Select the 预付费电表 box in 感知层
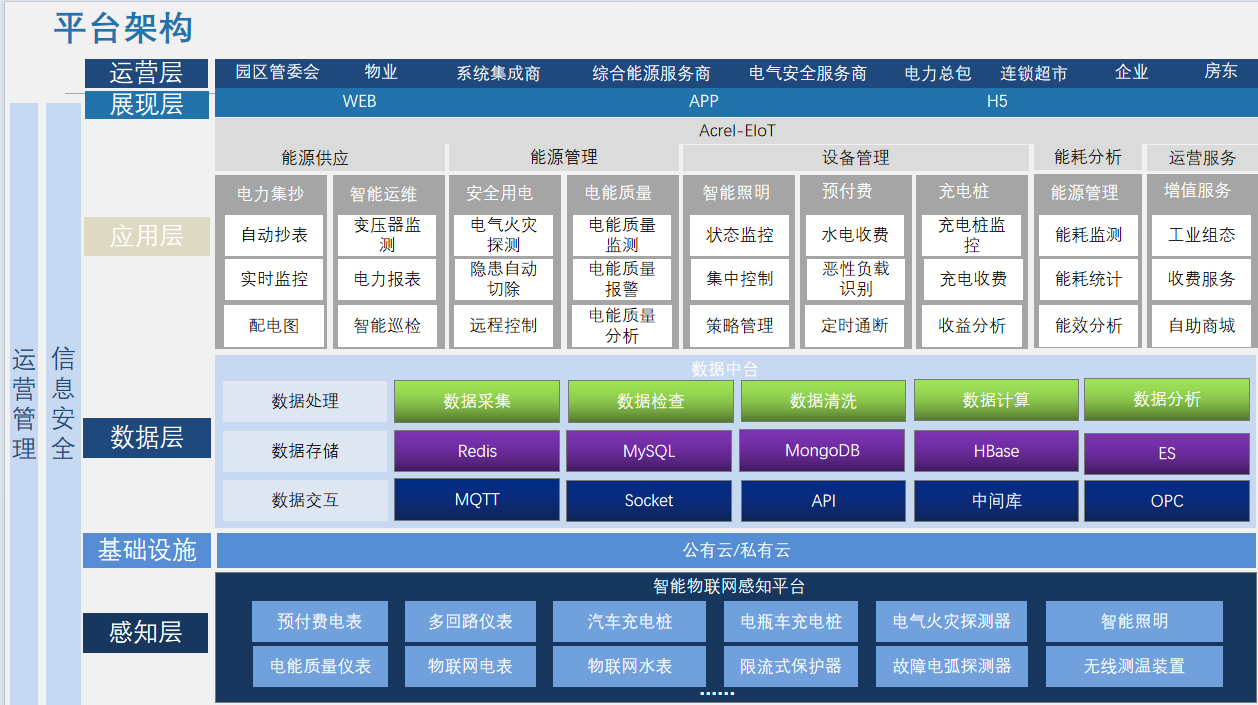The image size is (1258, 705). coord(320,621)
